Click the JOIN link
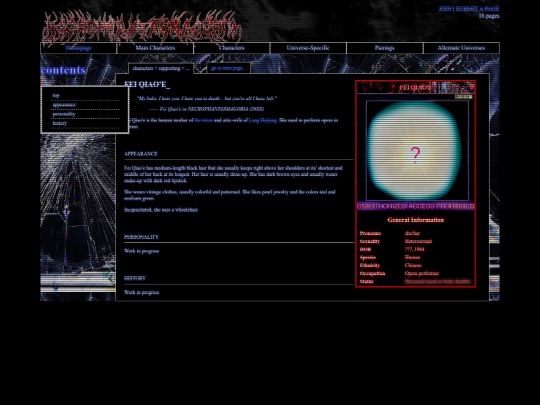This screenshot has height=405, width=540. pos(445,9)
